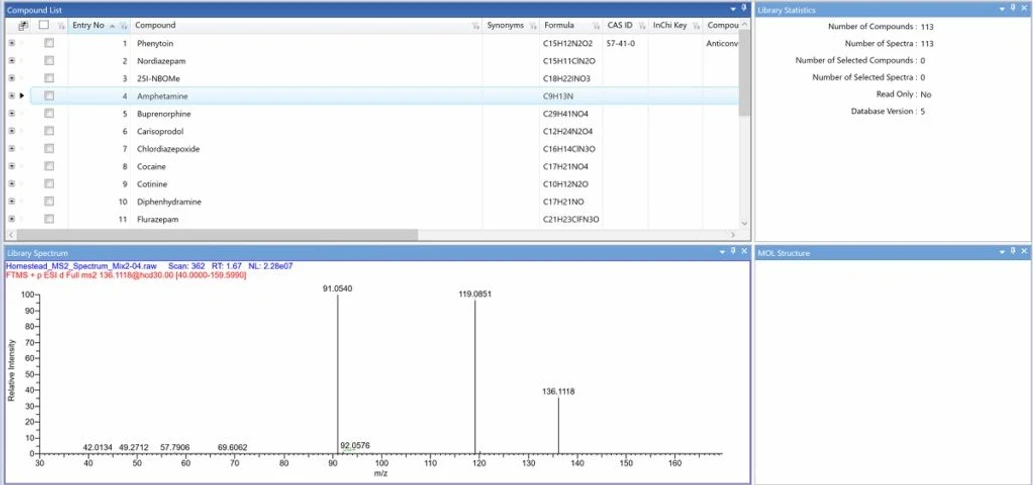Screen dimensions: 1033x485
Task: Check the 25I-NBOMe row checkbox
Action: click(x=49, y=78)
